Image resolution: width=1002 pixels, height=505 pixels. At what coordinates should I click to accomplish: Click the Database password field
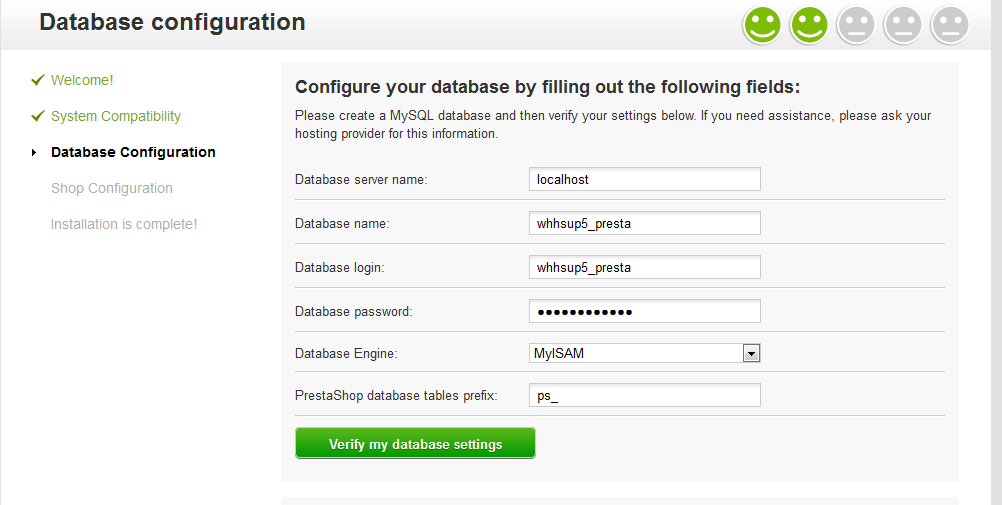click(644, 311)
